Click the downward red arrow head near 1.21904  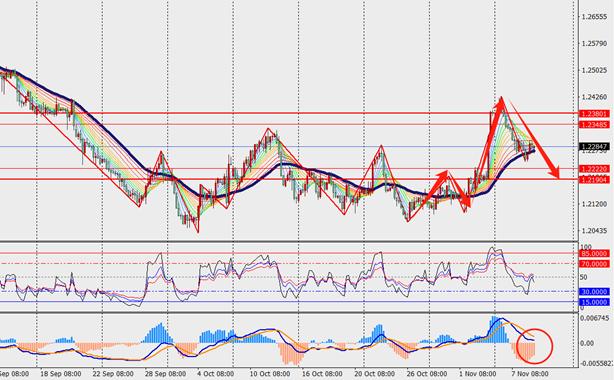(555, 172)
